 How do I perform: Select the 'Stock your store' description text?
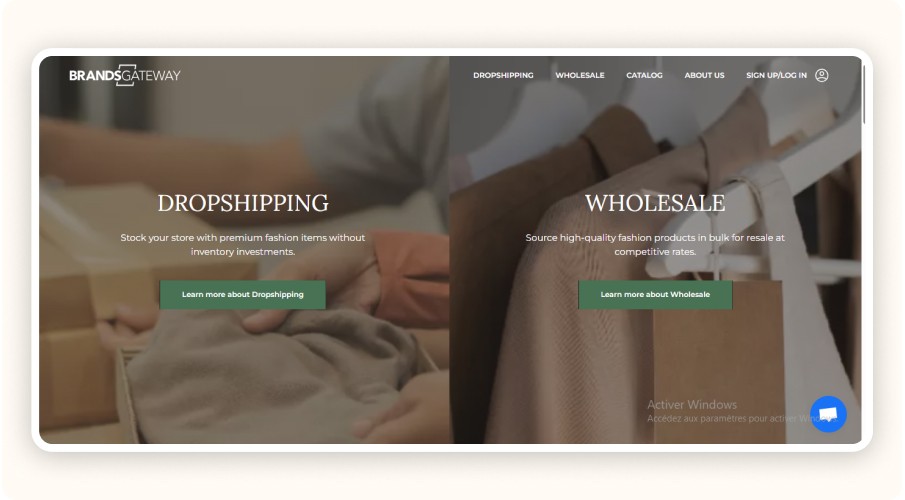(x=242, y=244)
